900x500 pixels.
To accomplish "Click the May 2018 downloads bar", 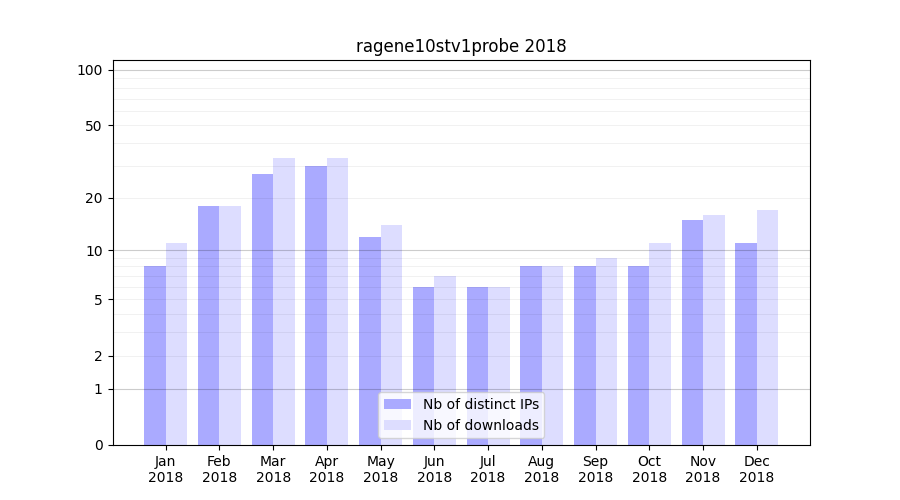I will coord(391,335).
